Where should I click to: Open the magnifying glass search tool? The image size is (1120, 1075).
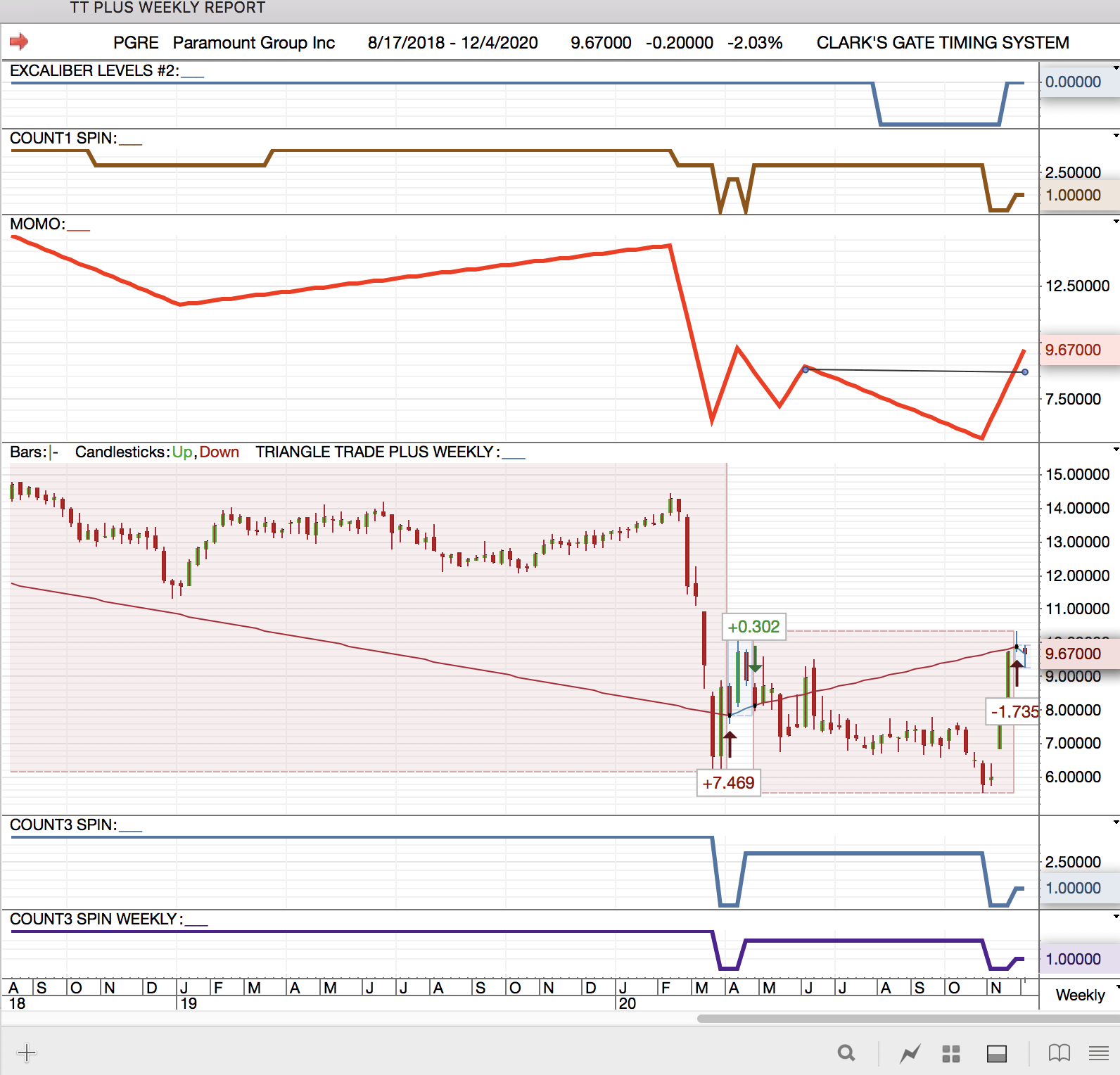pos(846,1053)
